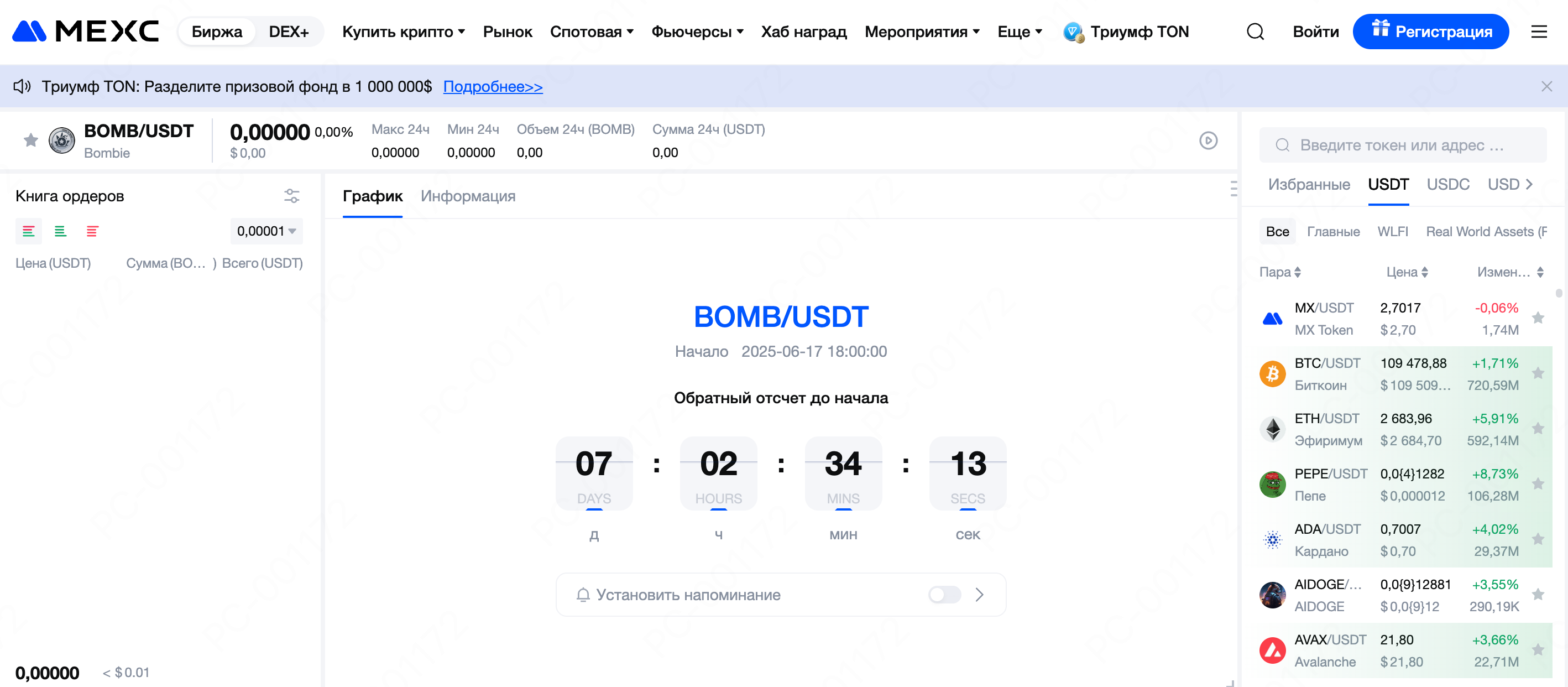Sort pairs by Цена column
The height and width of the screenshot is (687, 1568).
[x=1407, y=272]
